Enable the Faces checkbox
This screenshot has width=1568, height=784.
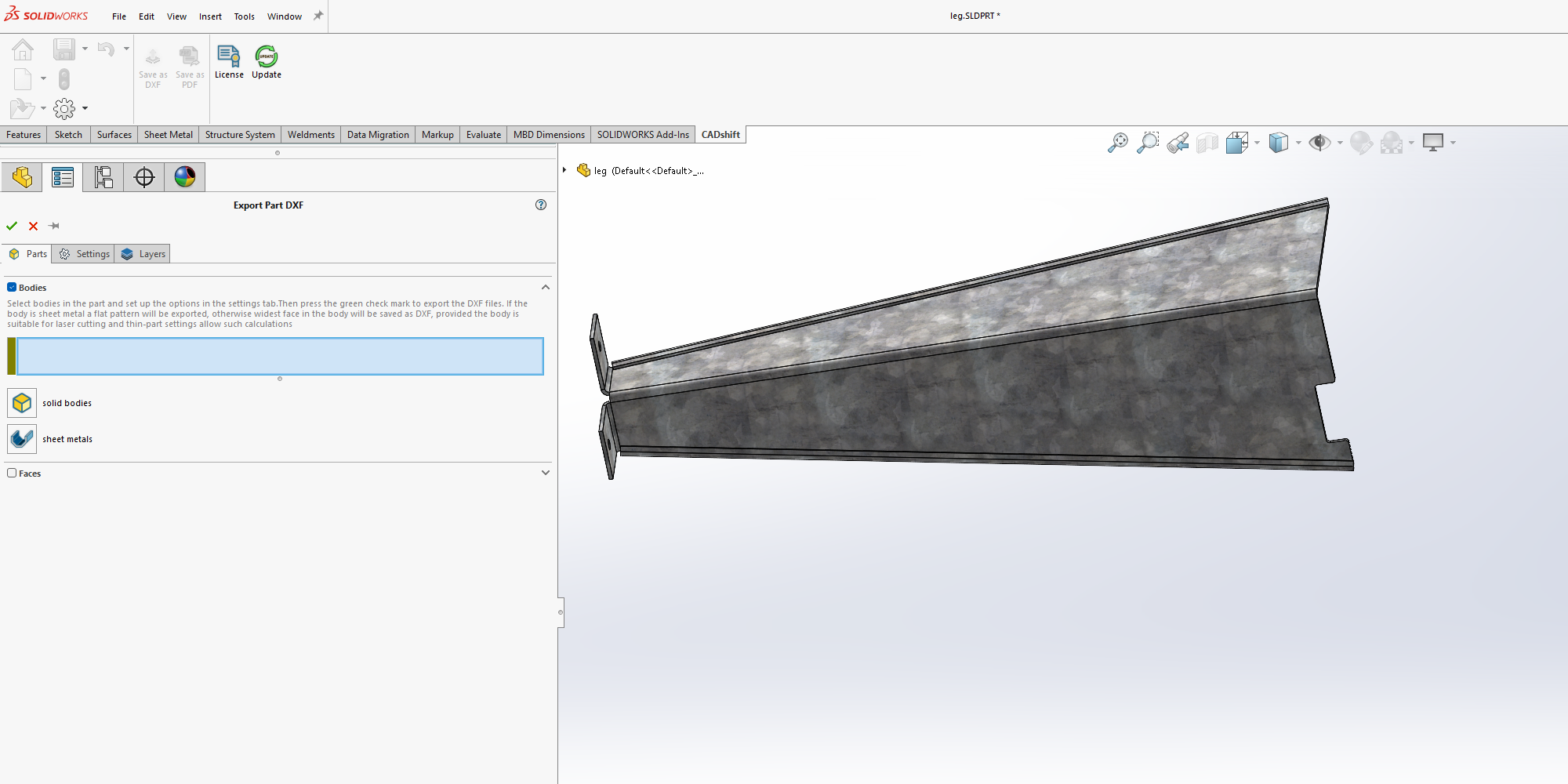12,474
